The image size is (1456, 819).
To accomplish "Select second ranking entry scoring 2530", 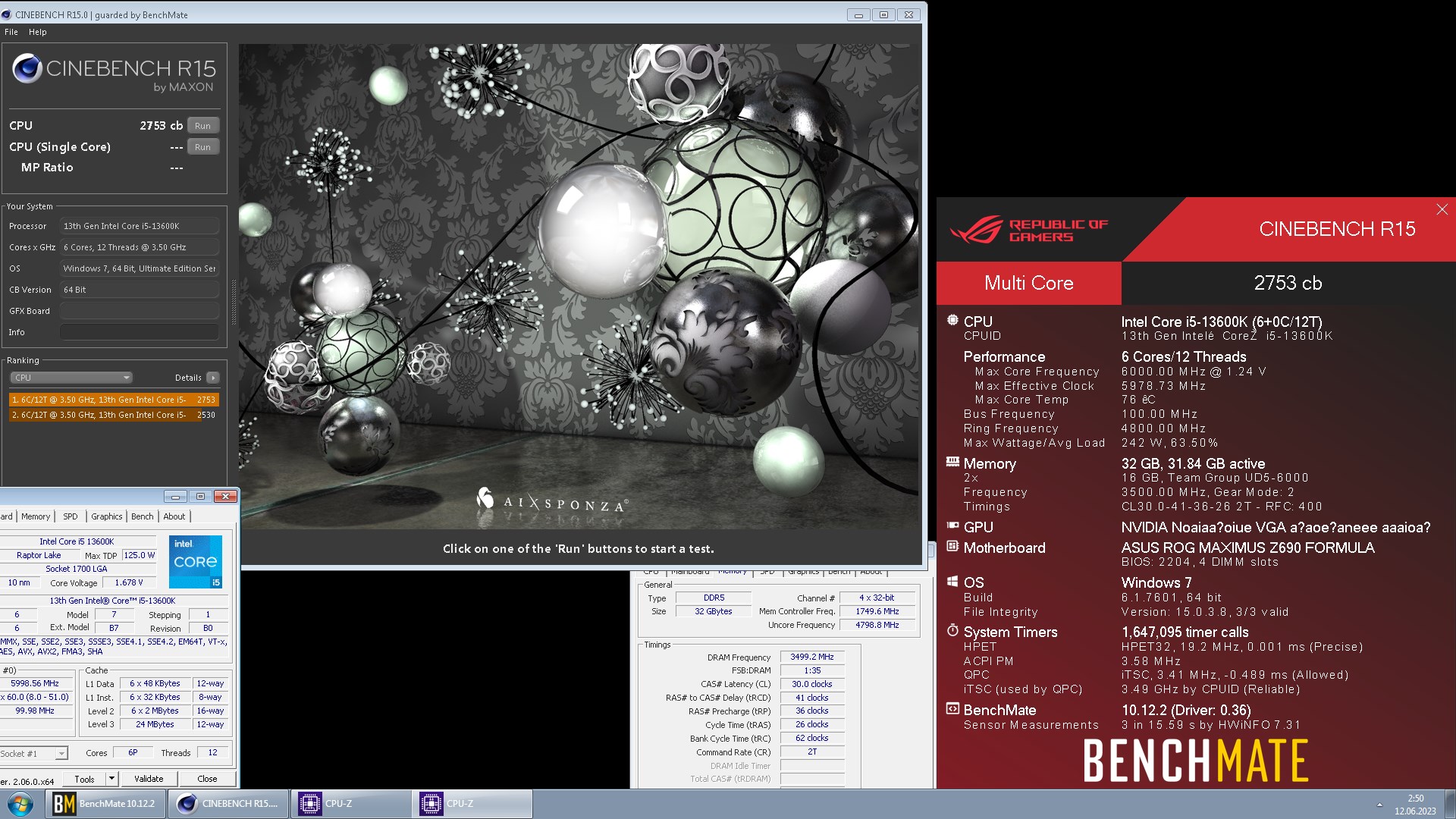I will point(114,415).
